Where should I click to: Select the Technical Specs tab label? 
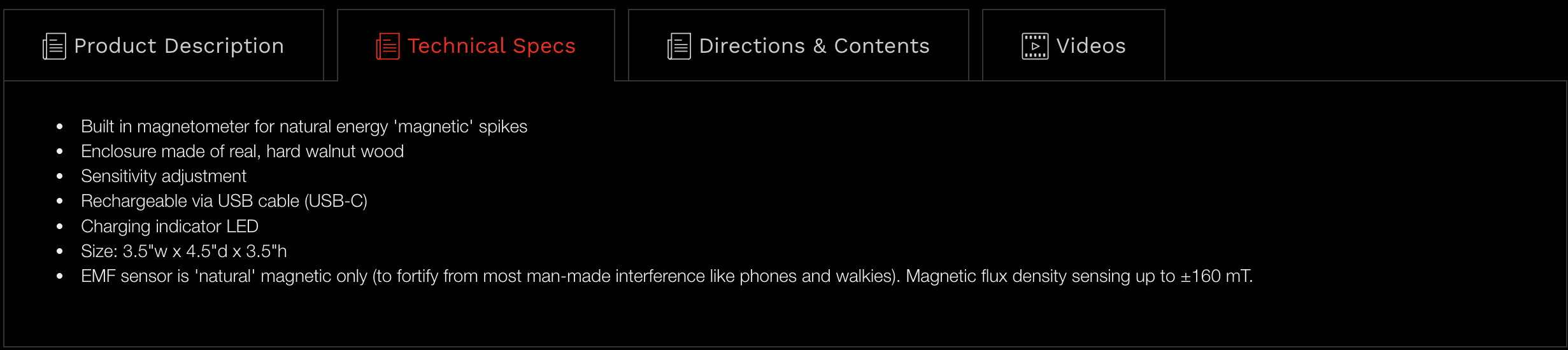491,46
